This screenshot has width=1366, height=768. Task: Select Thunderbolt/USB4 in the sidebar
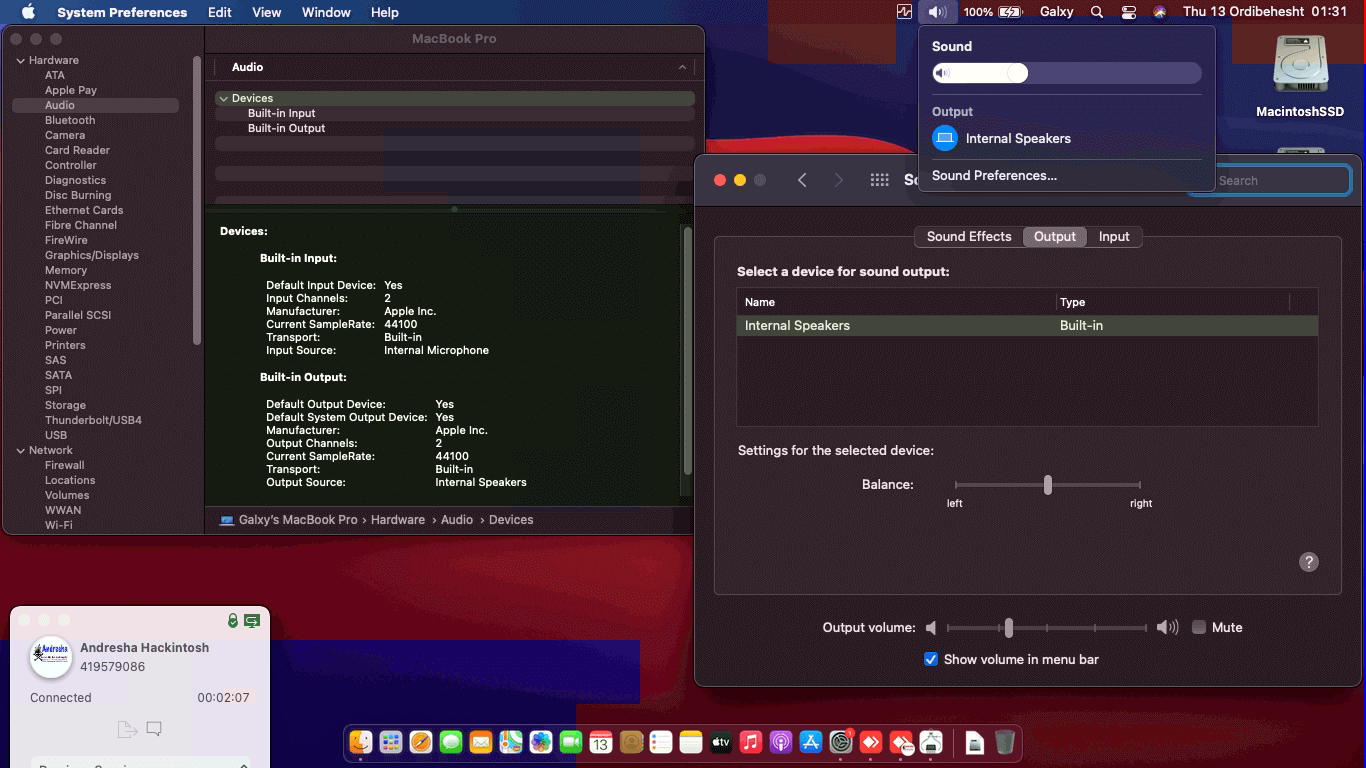point(93,421)
